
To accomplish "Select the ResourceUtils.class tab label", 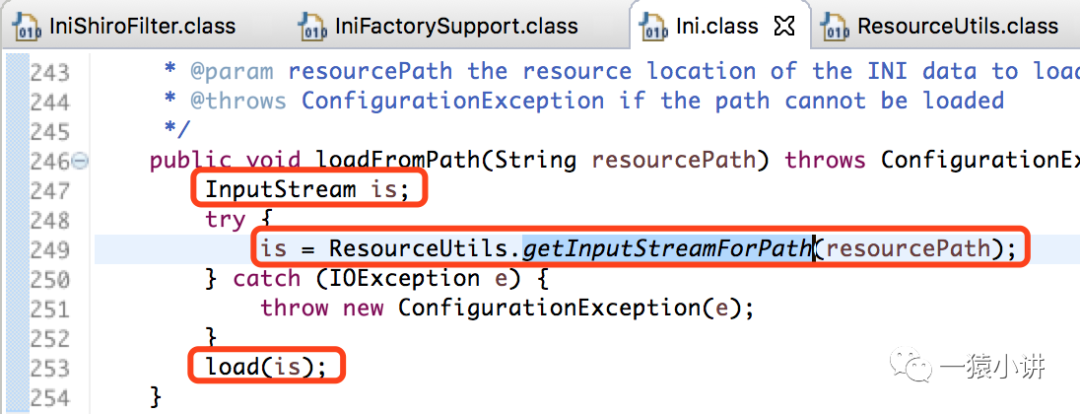I will [957, 27].
